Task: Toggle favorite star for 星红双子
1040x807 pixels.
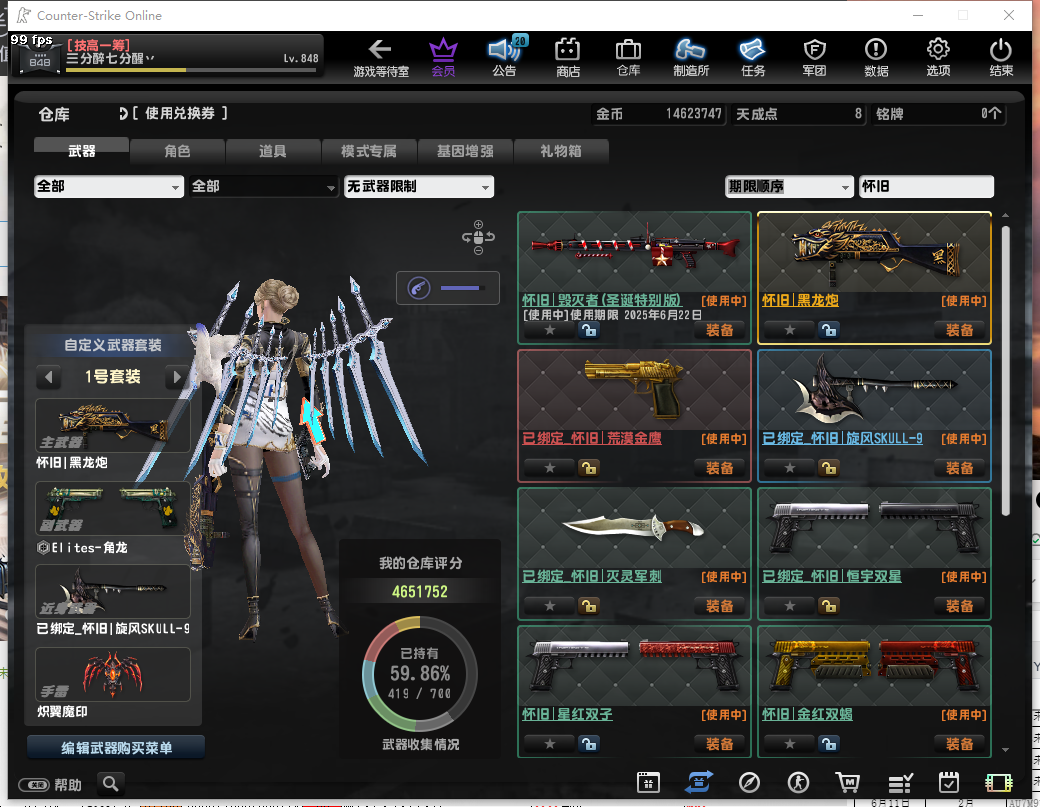Action: (550, 743)
